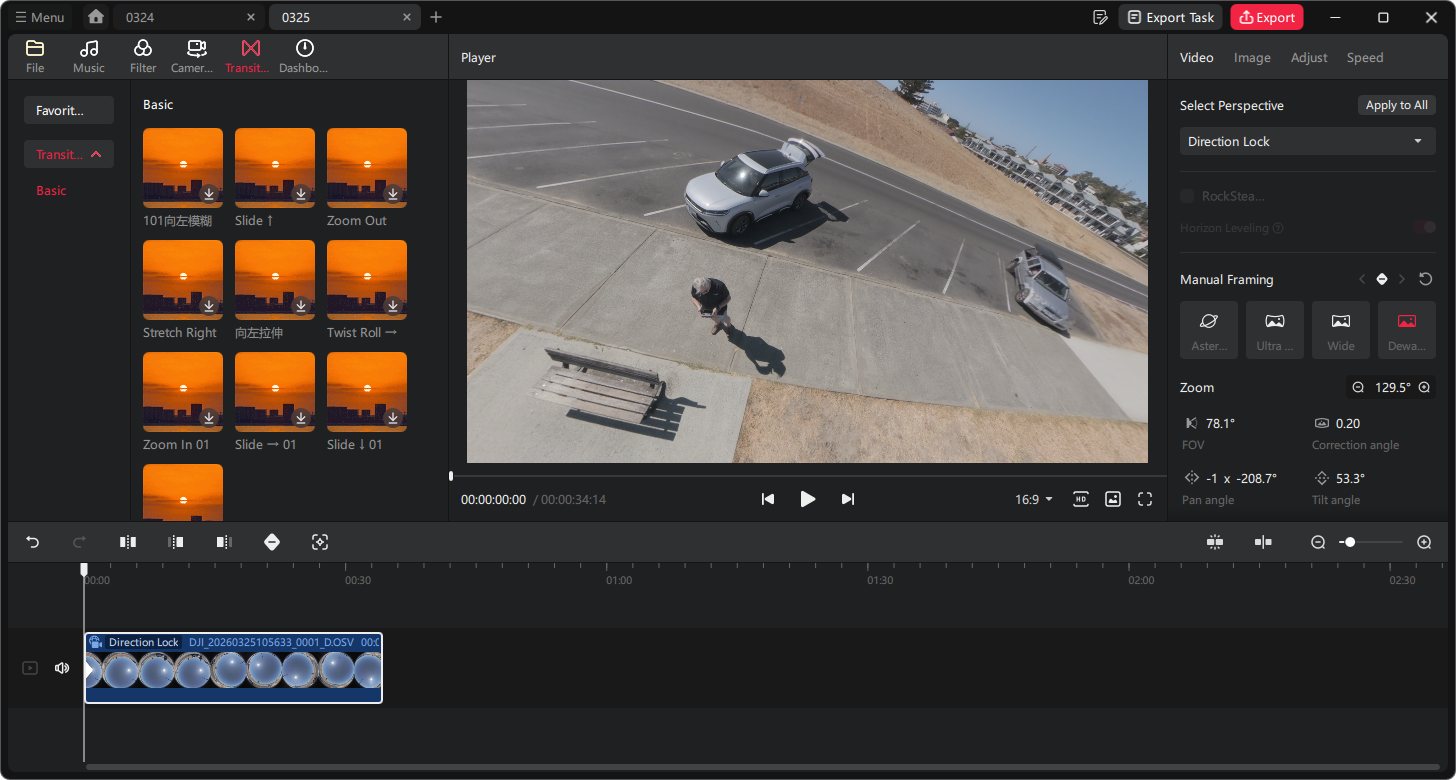1456x780 pixels.
Task: Enter fullscreen player mode
Action: tap(1145, 499)
